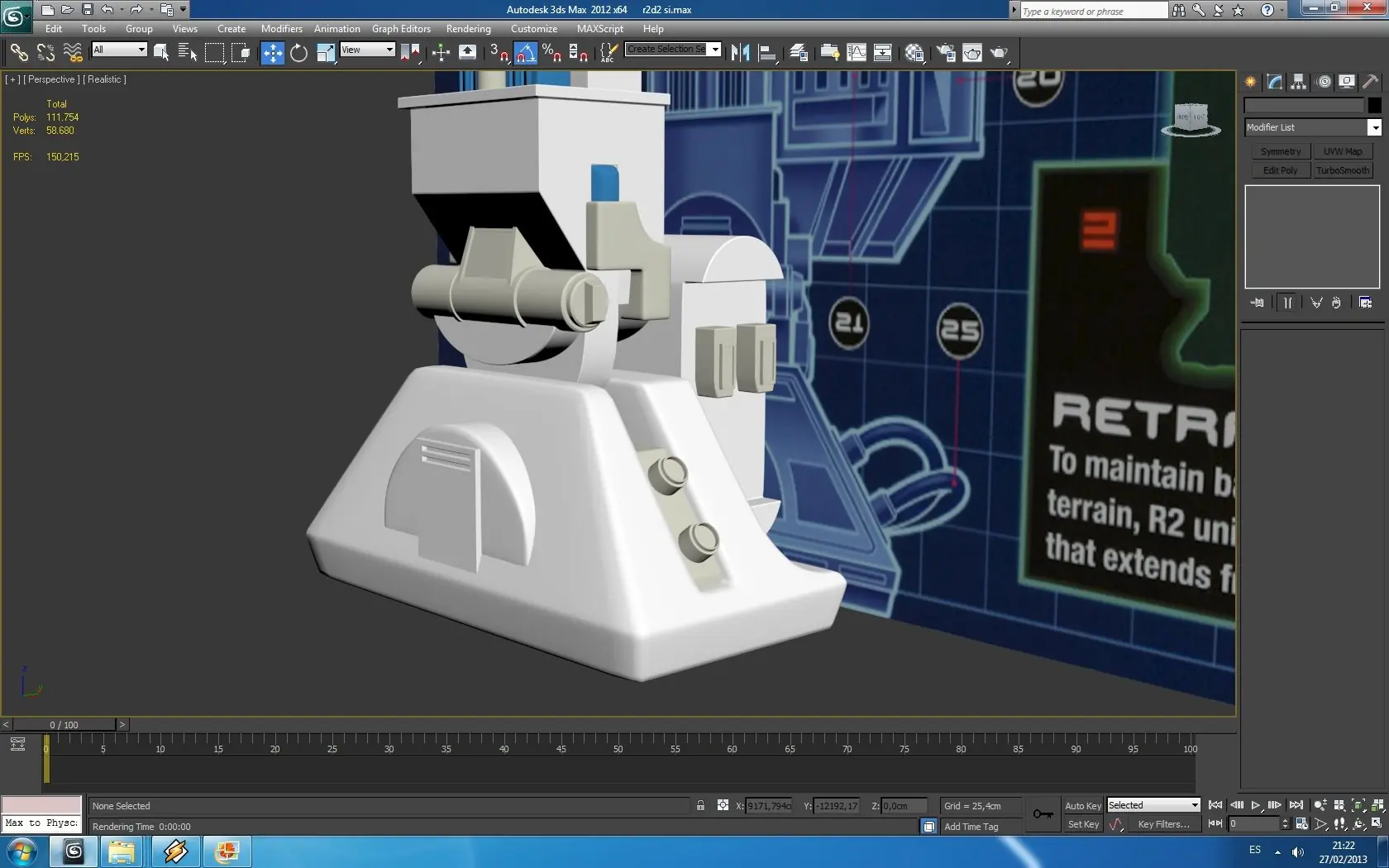Click the time slider showing 0 / 100

(64, 725)
